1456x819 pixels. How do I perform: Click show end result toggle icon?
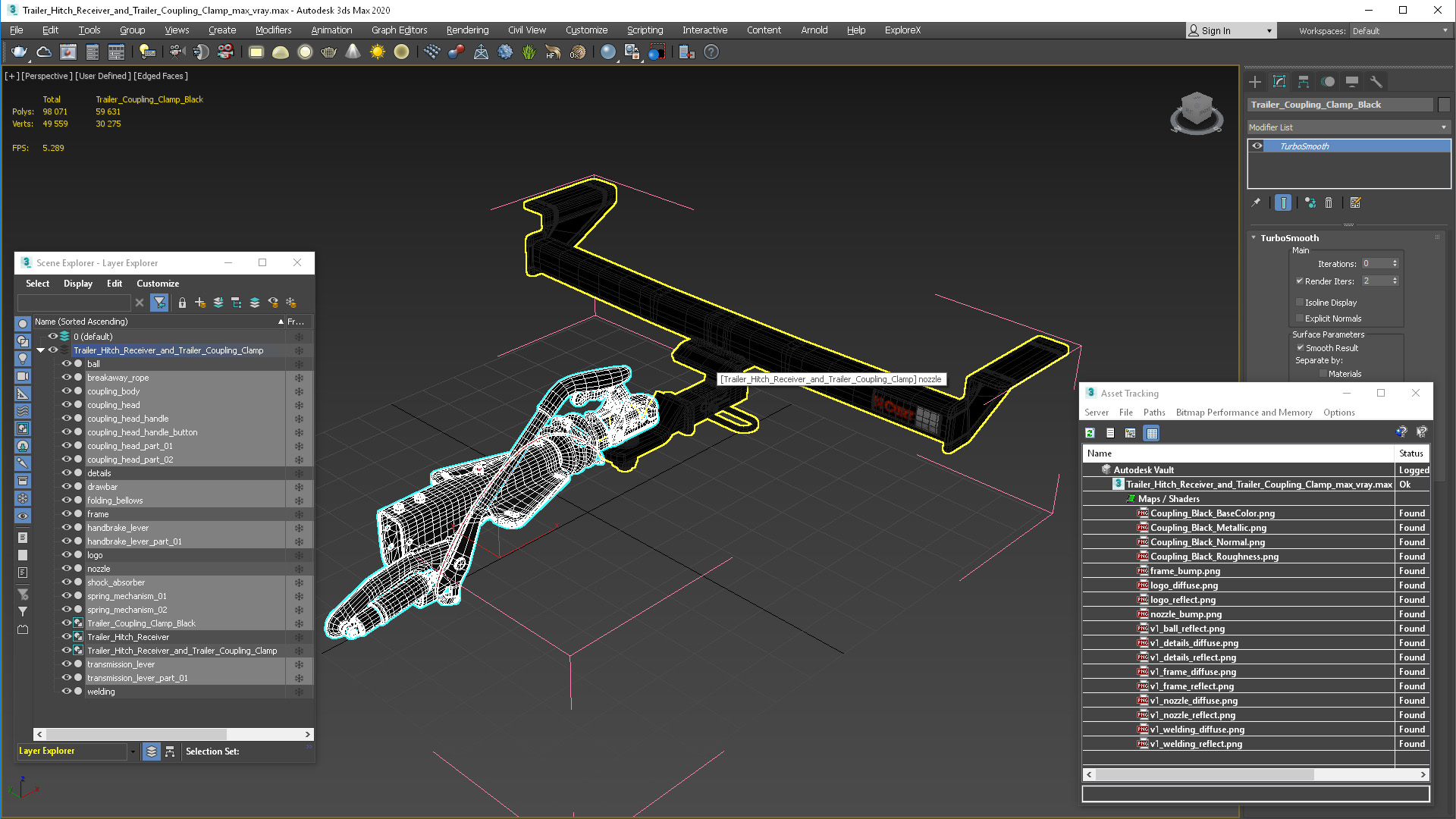(x=1283, y=202)
